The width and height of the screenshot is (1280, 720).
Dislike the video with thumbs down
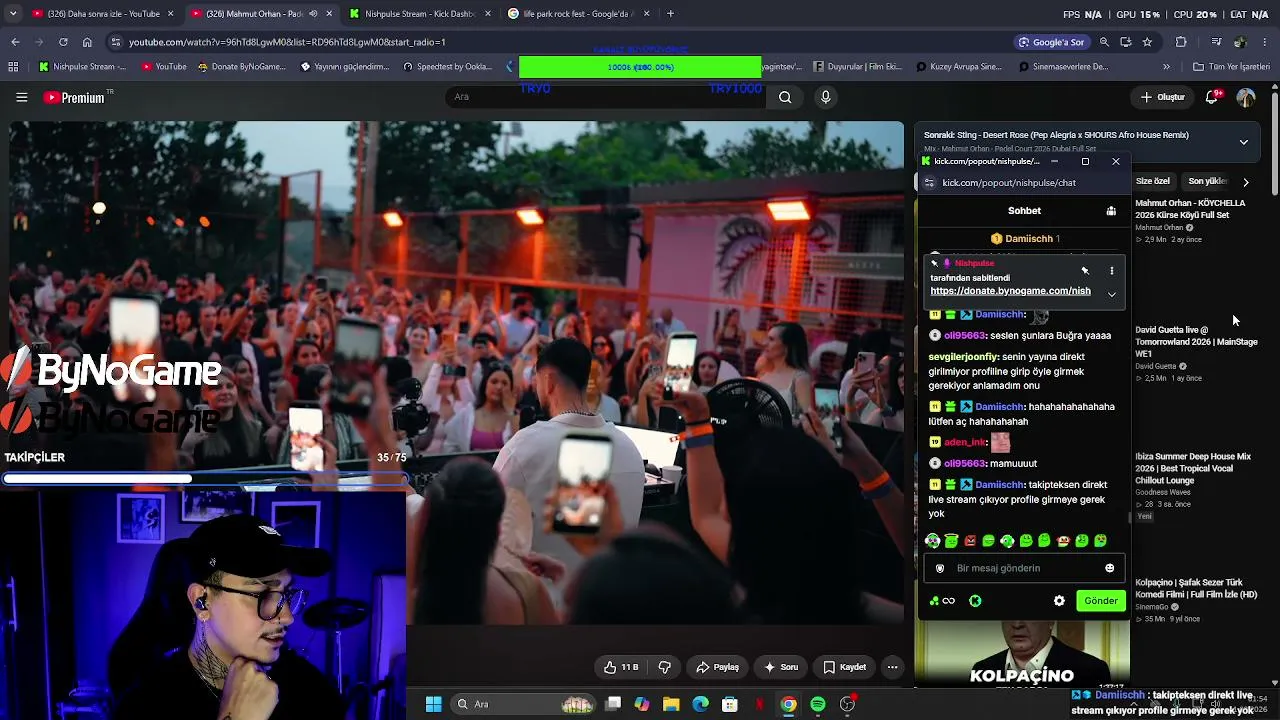click(x=664, y=667)
